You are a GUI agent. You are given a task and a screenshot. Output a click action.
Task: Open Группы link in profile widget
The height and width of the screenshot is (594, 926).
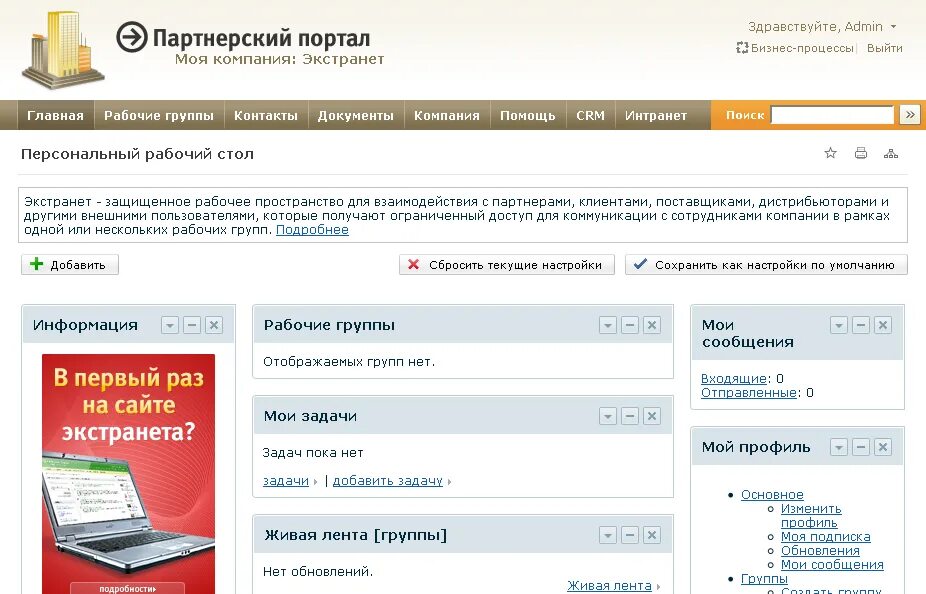[x=764, y=579]
